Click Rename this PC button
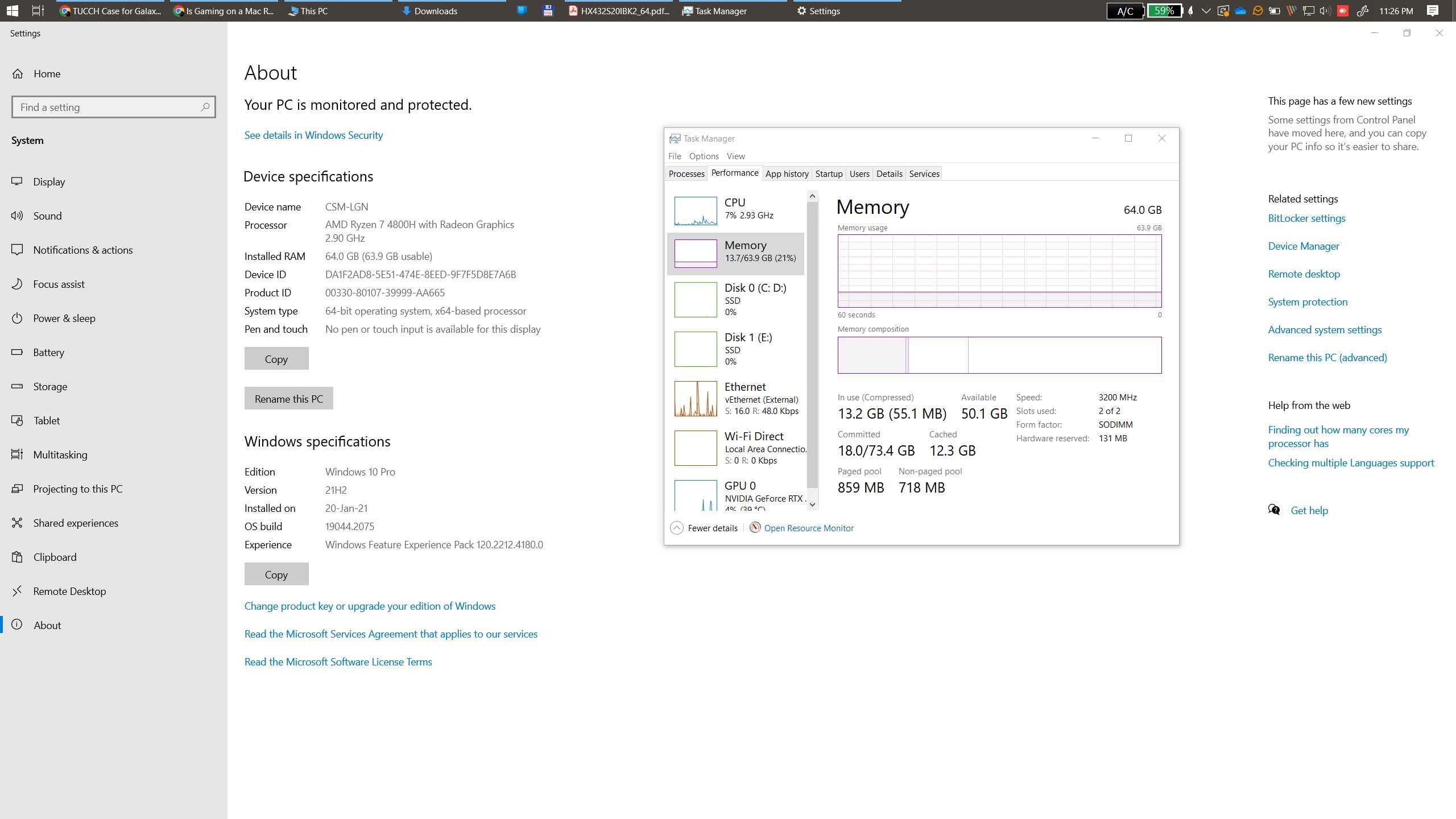Screen dimensions: 1456x819 click(289, 398)
